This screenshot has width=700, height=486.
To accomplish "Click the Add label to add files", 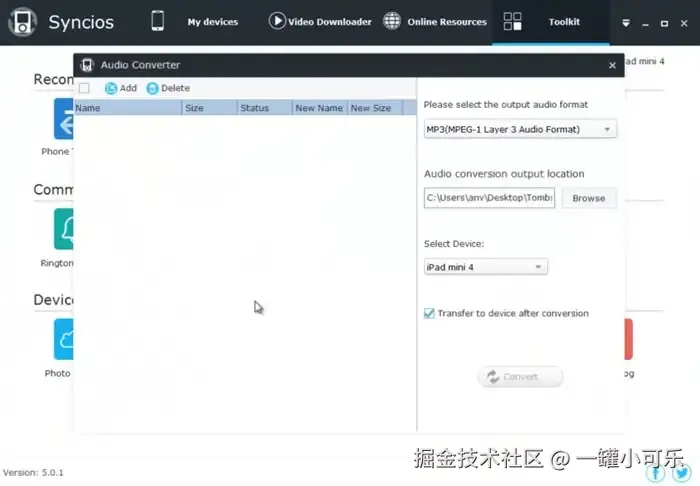I will [129, 88].
